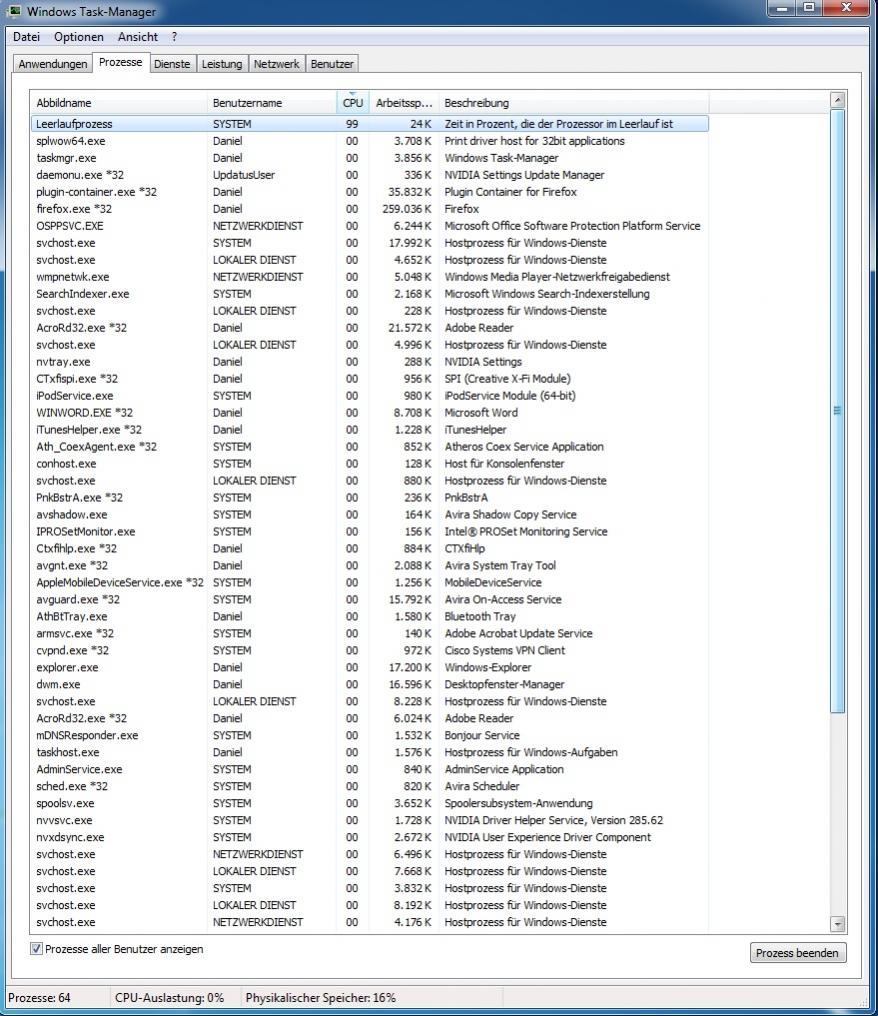Viewport: 878px width, 1016px height.
Task: Select the iTunesHelper.exe *32 process
Action: [369, 430]
